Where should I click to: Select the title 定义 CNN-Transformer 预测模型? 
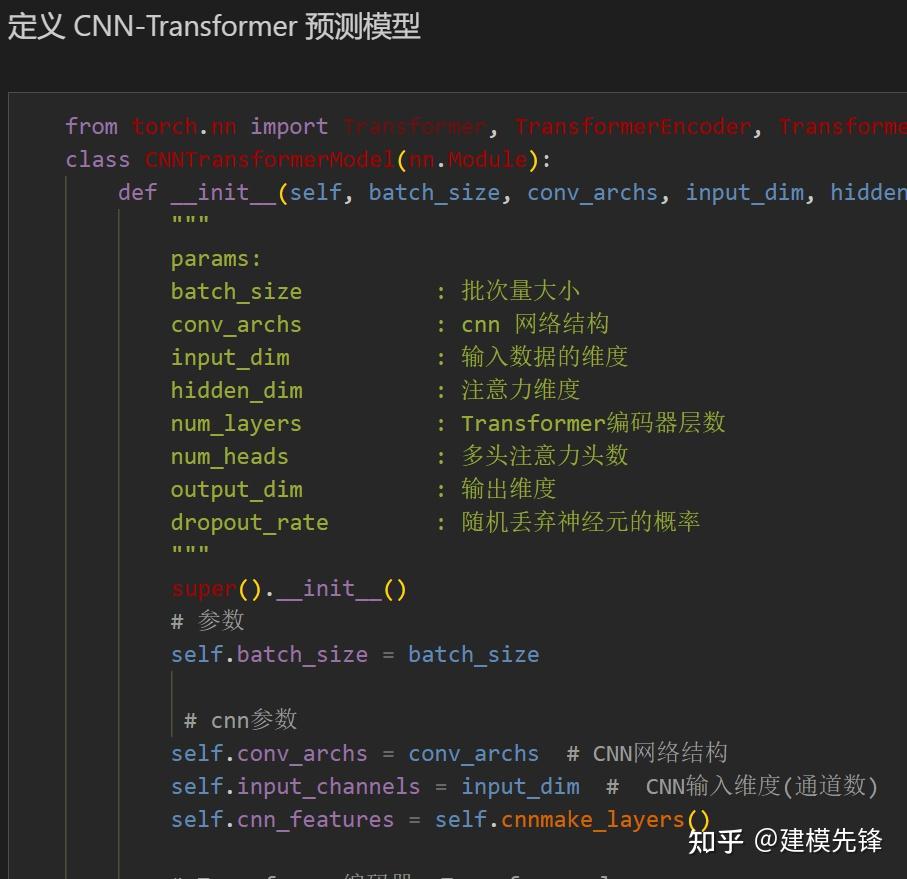(x=213, y=26)
